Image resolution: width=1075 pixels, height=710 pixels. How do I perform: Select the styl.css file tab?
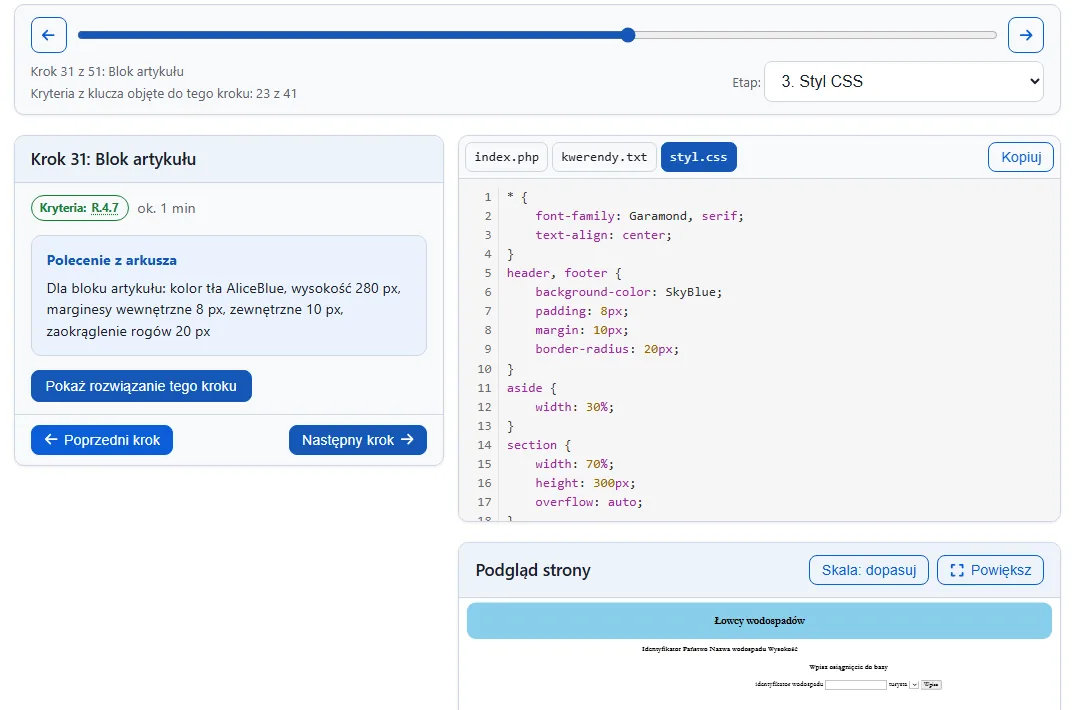[699, 157]
